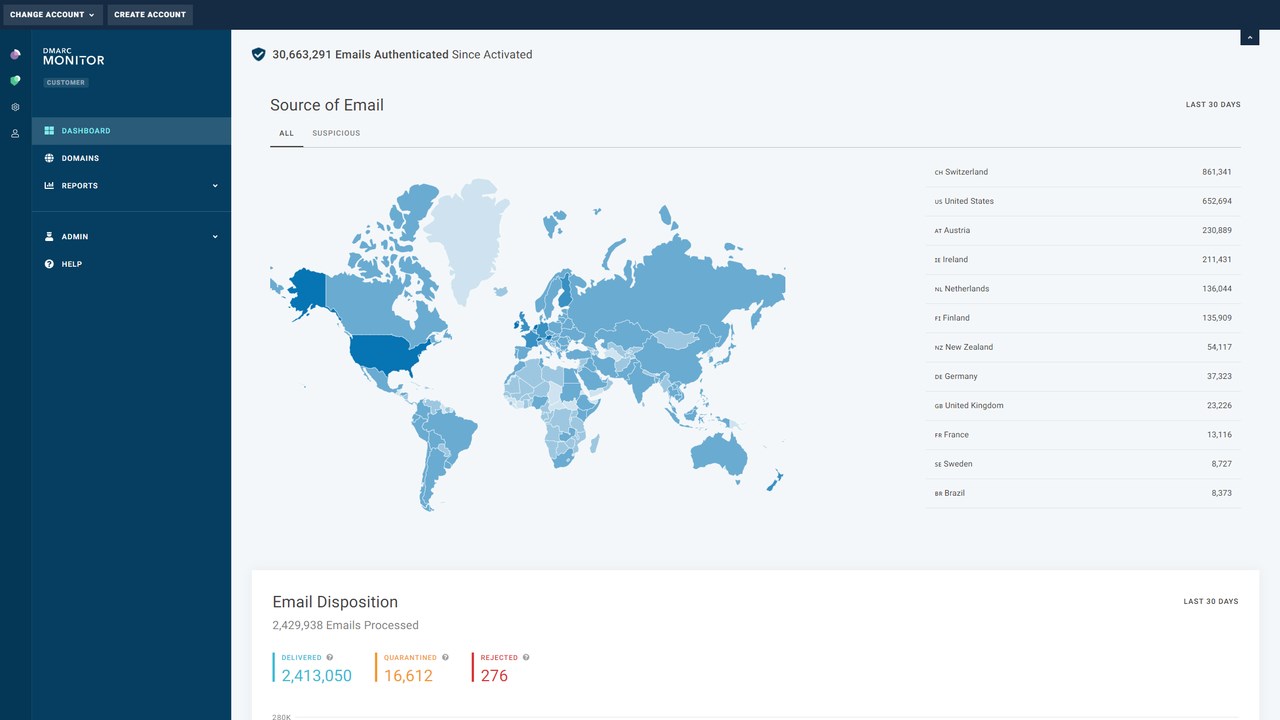Click Last 30 Days in Source of Email
This screenshot has height=720, width=1280.
[1213, 105]
